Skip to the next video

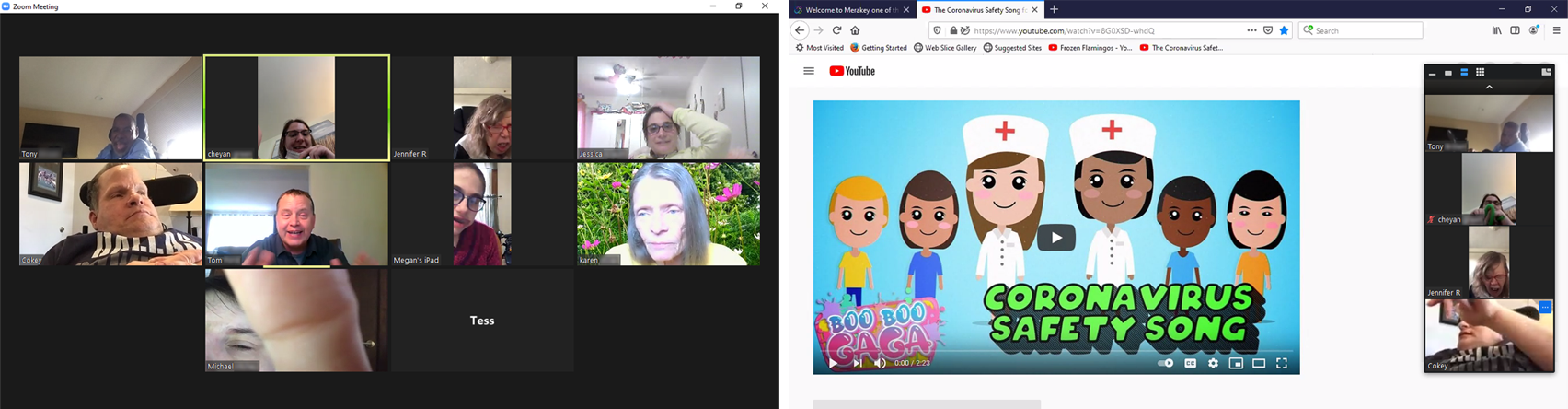[857, 363]
